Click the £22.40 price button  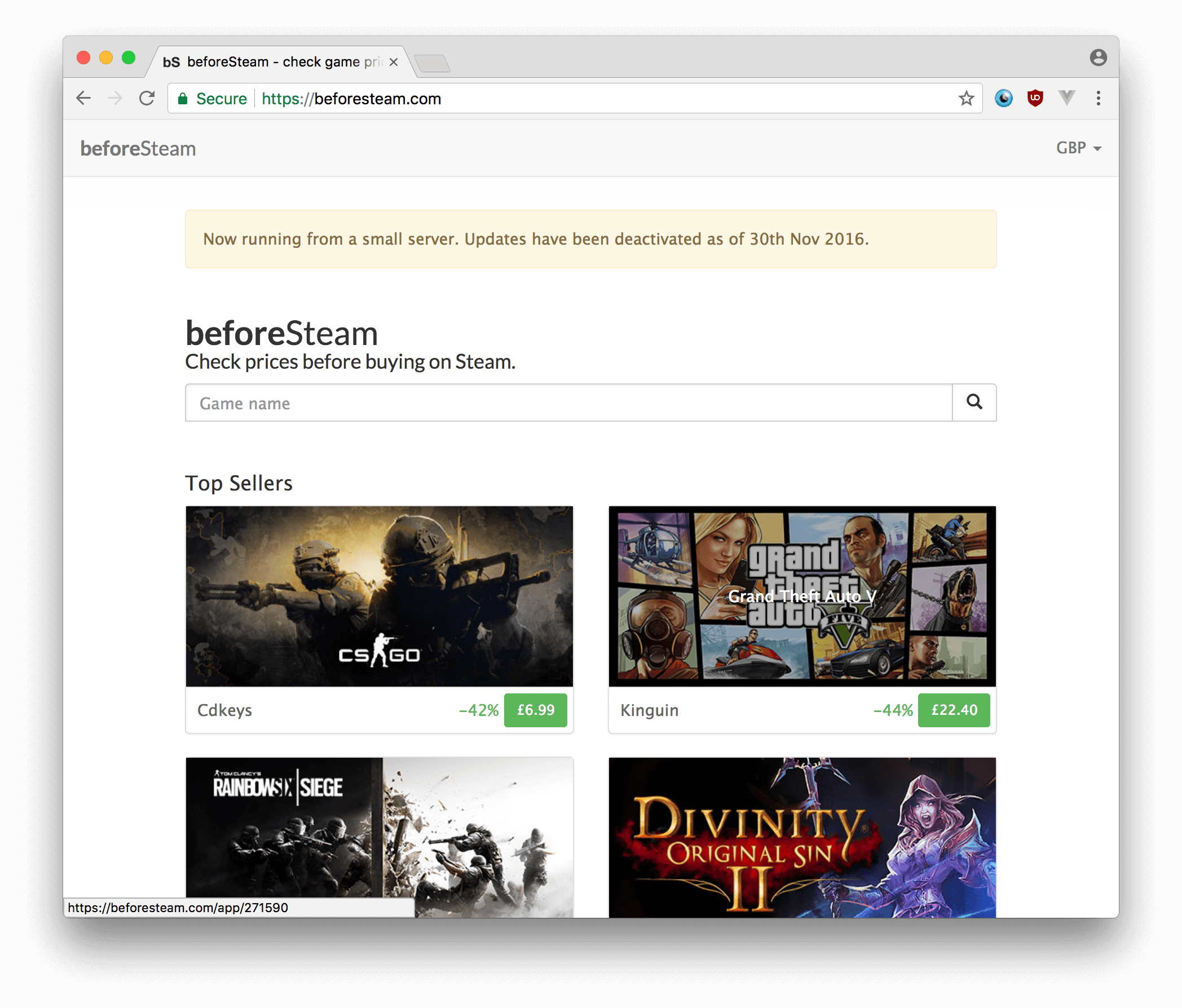tap(954, 710)
